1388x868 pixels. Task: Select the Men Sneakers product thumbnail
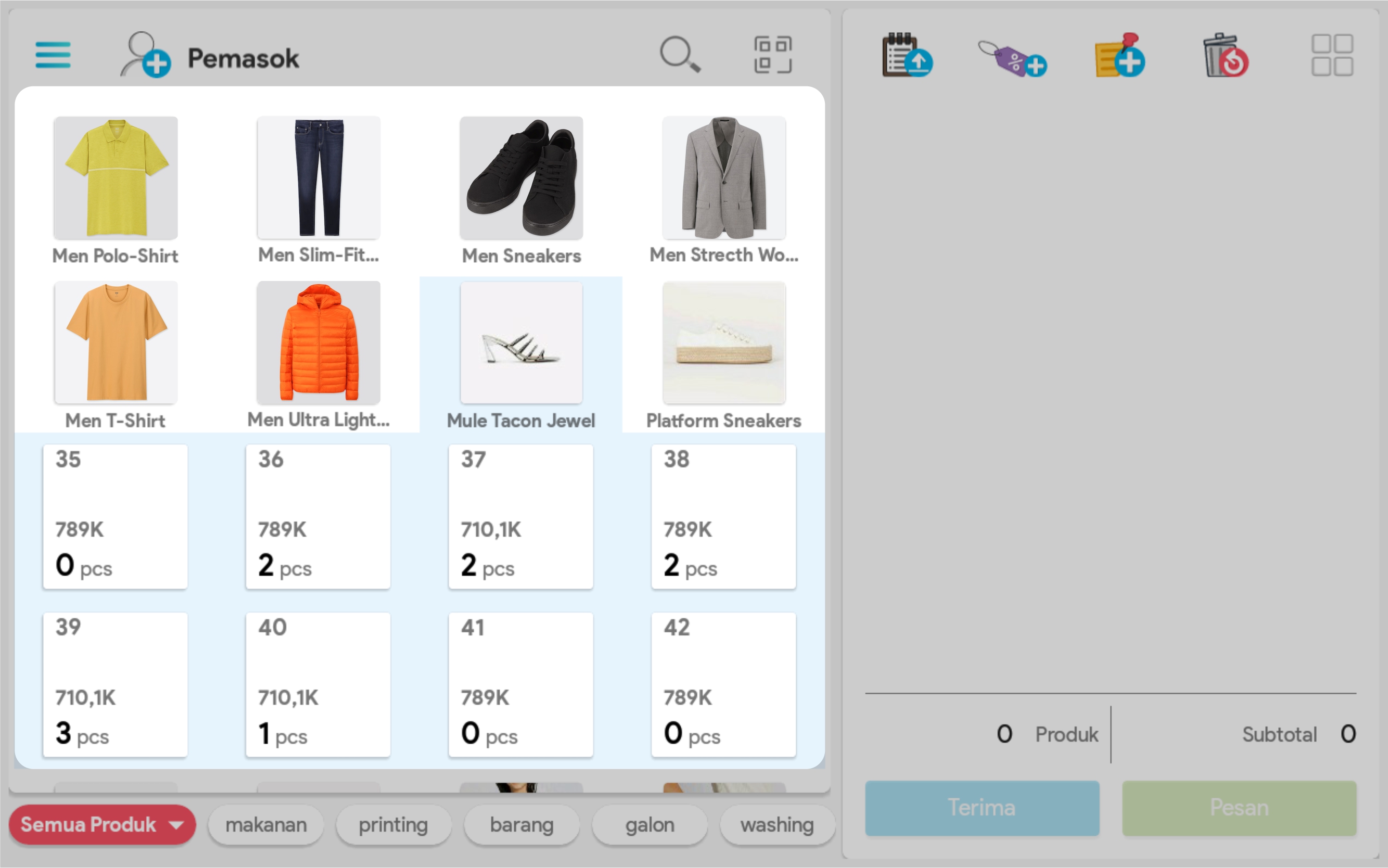pyautogui.click(x=521, y=178)
